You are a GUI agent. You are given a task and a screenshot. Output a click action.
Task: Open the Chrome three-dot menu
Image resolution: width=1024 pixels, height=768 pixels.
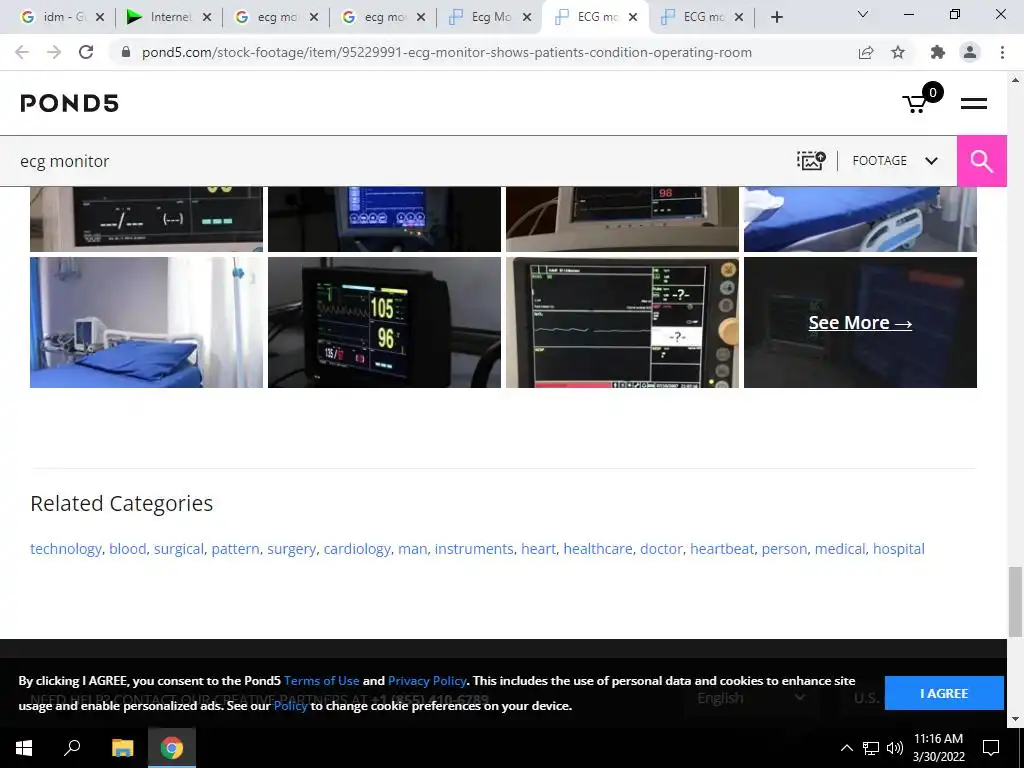point(1002,52)
